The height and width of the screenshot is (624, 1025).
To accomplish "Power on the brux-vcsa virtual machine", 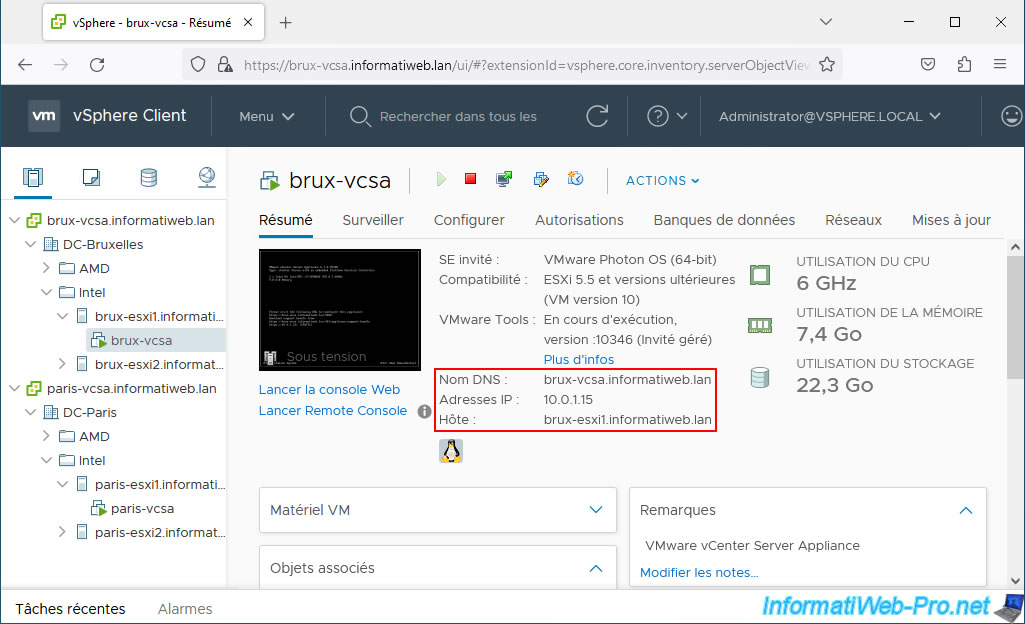I will point(441,179).
